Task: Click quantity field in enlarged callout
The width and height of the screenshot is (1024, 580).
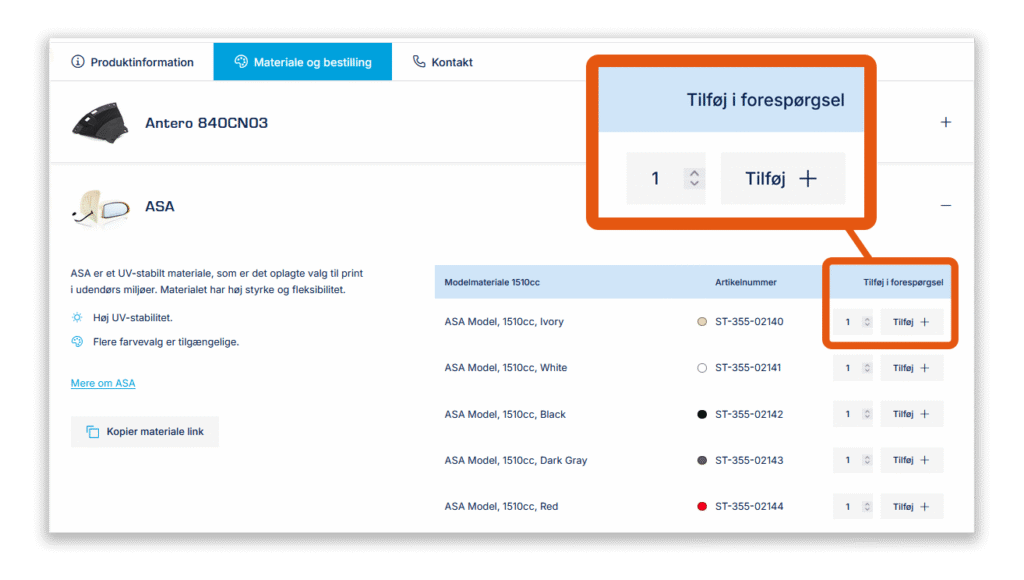Action: click(656, 179)
